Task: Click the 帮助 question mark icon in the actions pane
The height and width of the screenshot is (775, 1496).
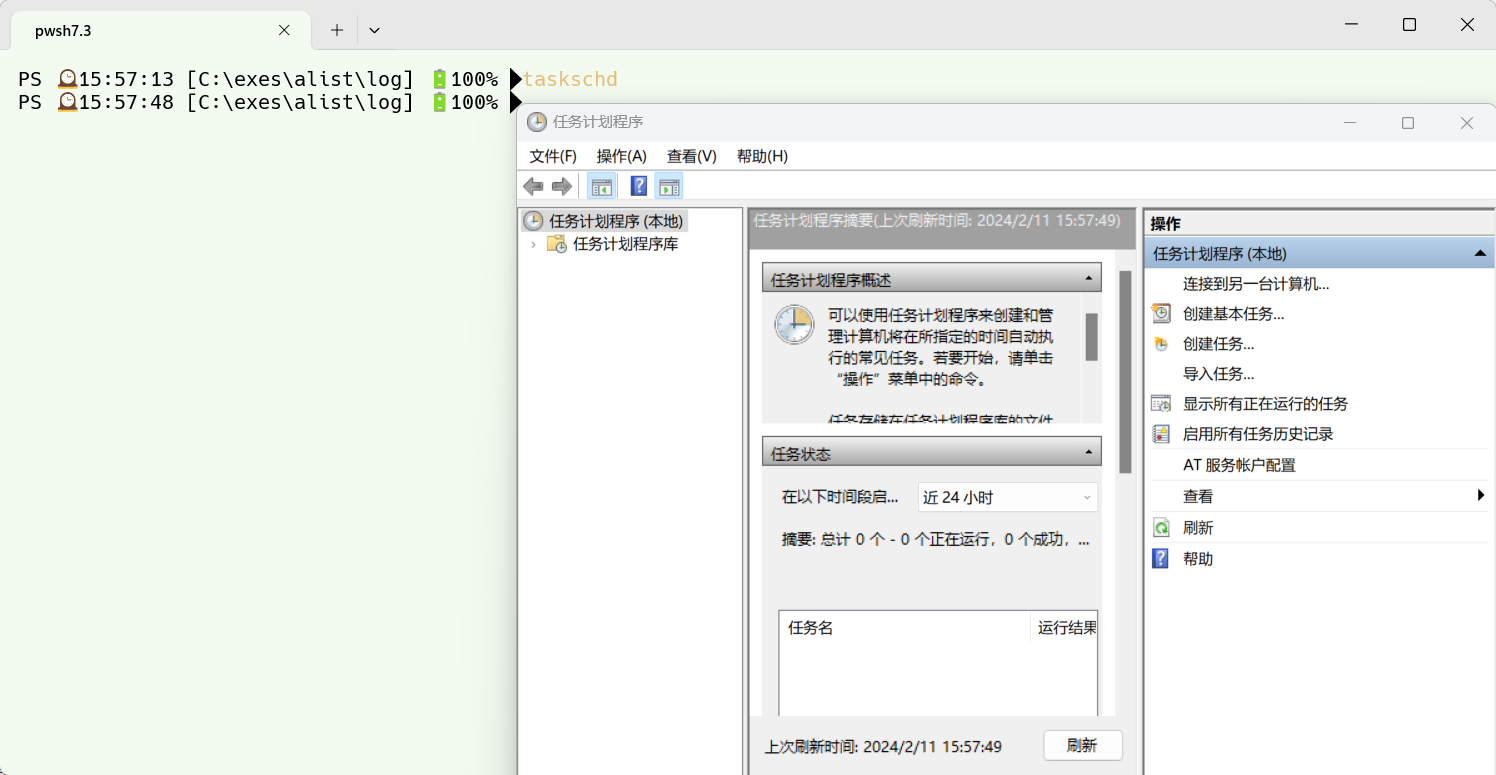Action: [x=1161, y=558]
